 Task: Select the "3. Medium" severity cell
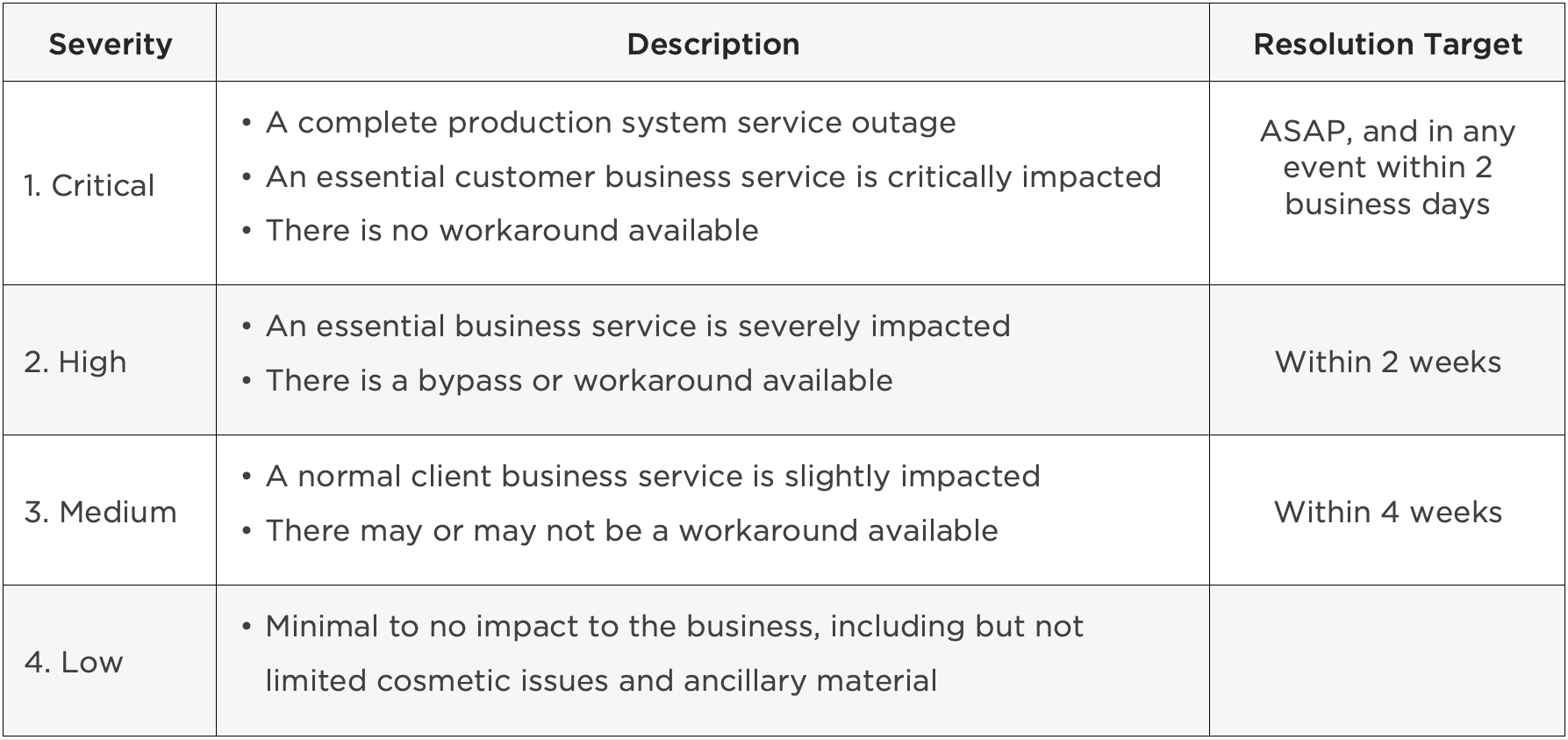(100, 512)
